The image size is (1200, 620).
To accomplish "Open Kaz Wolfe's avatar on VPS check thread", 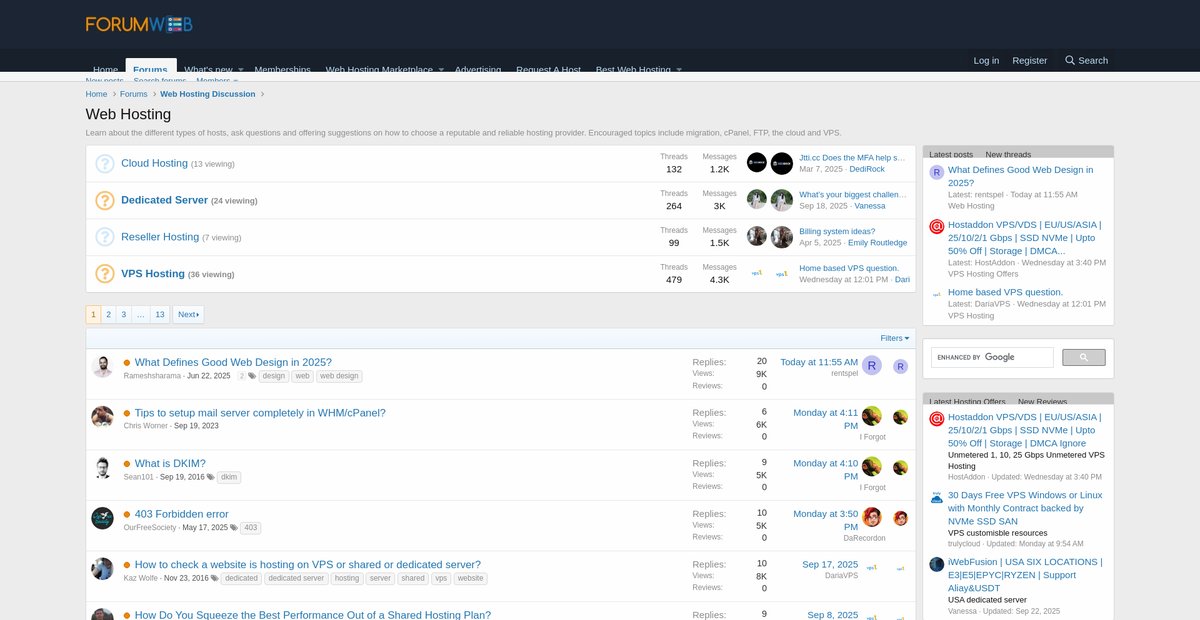I will pos(102,569).
